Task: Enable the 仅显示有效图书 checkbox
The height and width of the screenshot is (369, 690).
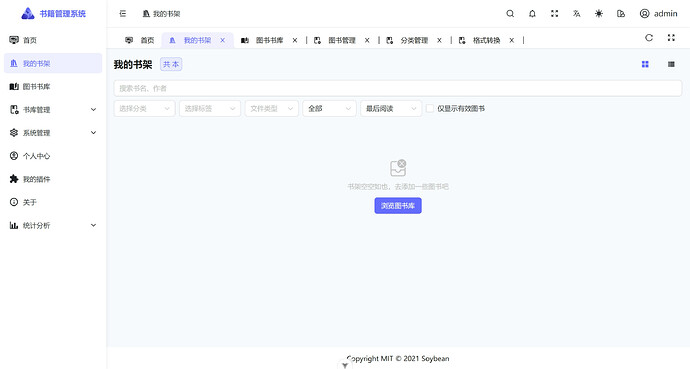Action: [x=430, y=109]
